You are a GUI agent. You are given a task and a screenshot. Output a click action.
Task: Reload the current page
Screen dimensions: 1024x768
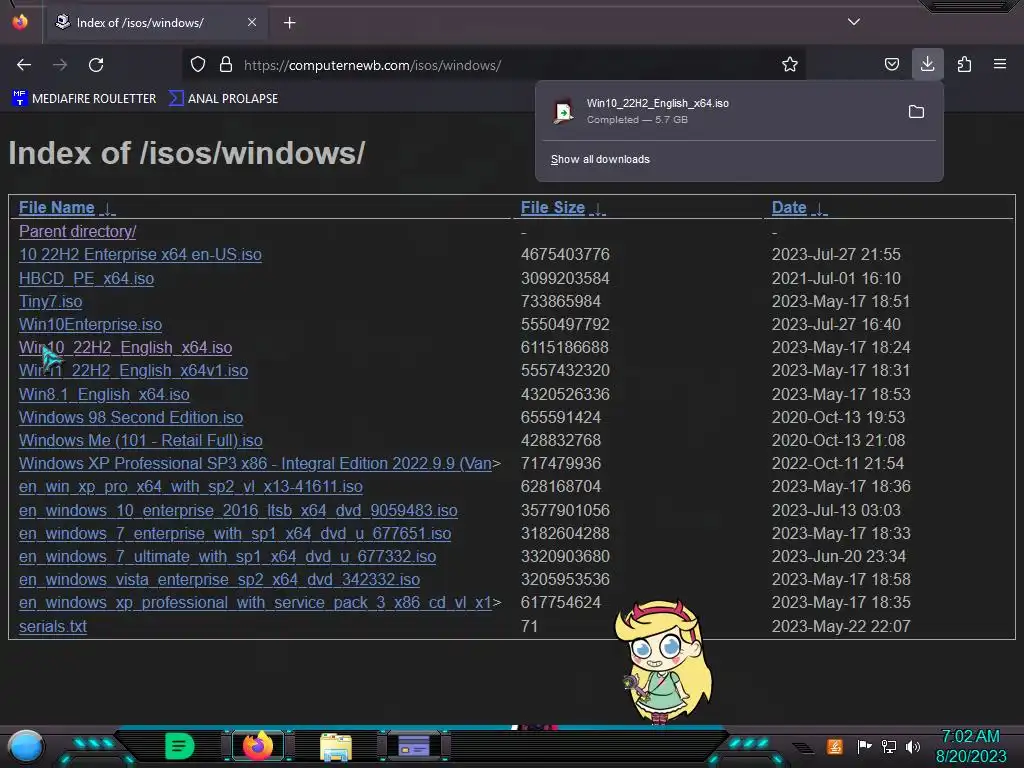point(96,65)
